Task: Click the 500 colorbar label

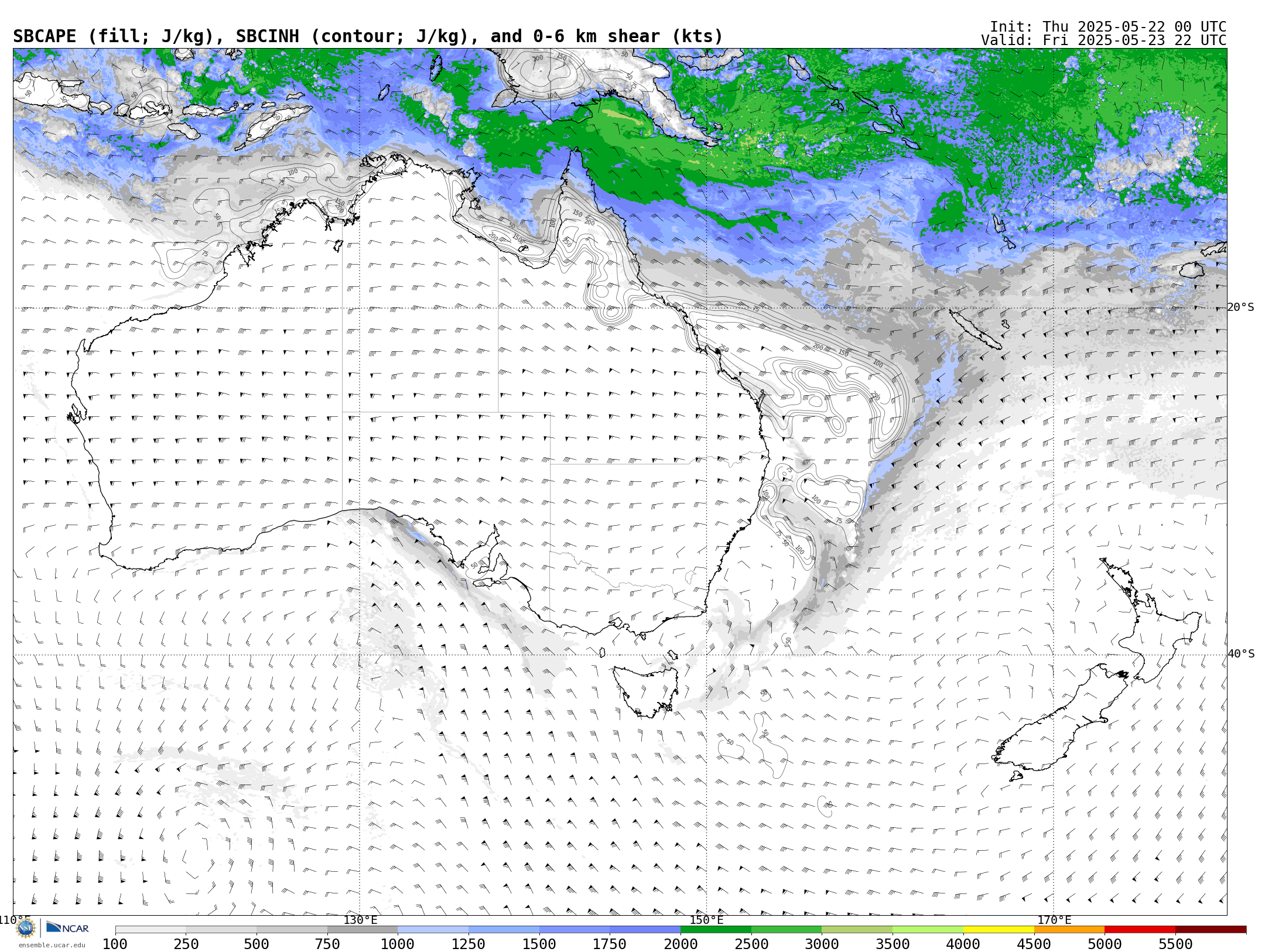Action: [x=257, y=944]
